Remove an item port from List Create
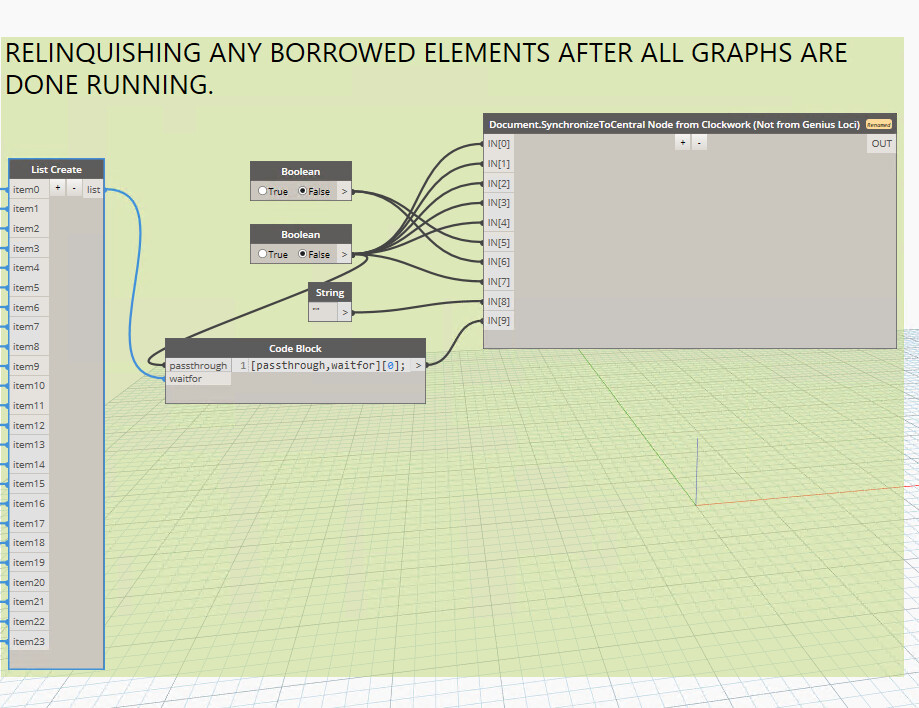Image resolution: width=919 pixels, height=708 pixels. 74,188
